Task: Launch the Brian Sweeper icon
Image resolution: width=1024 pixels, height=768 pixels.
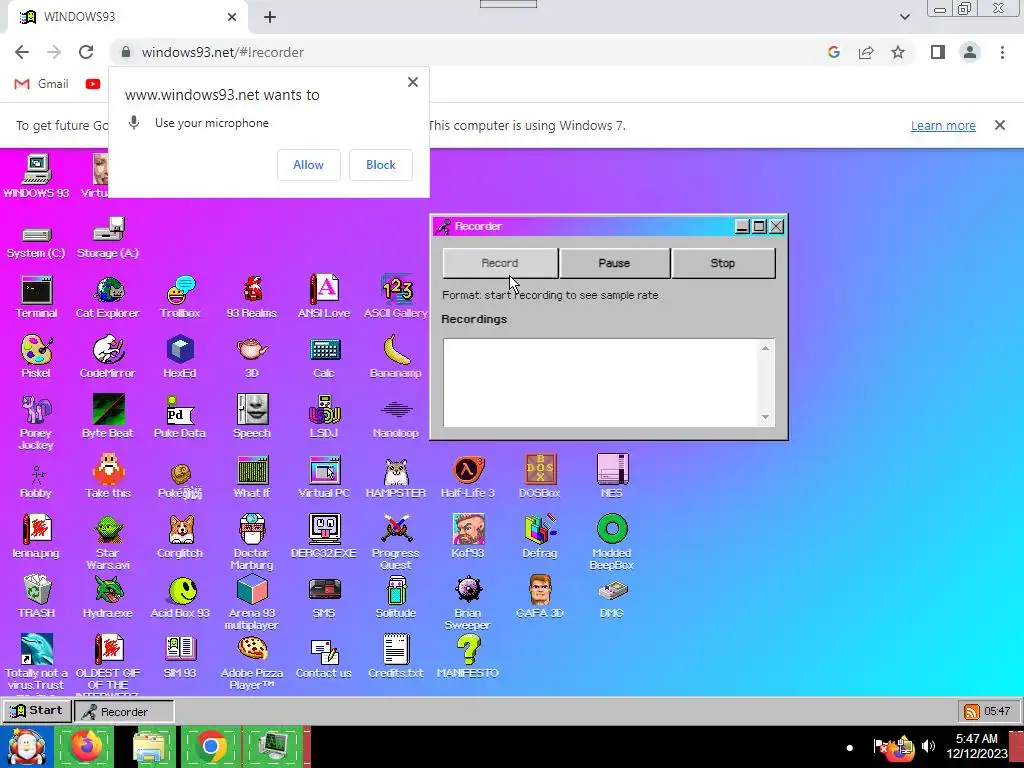Action: (468, 602)
